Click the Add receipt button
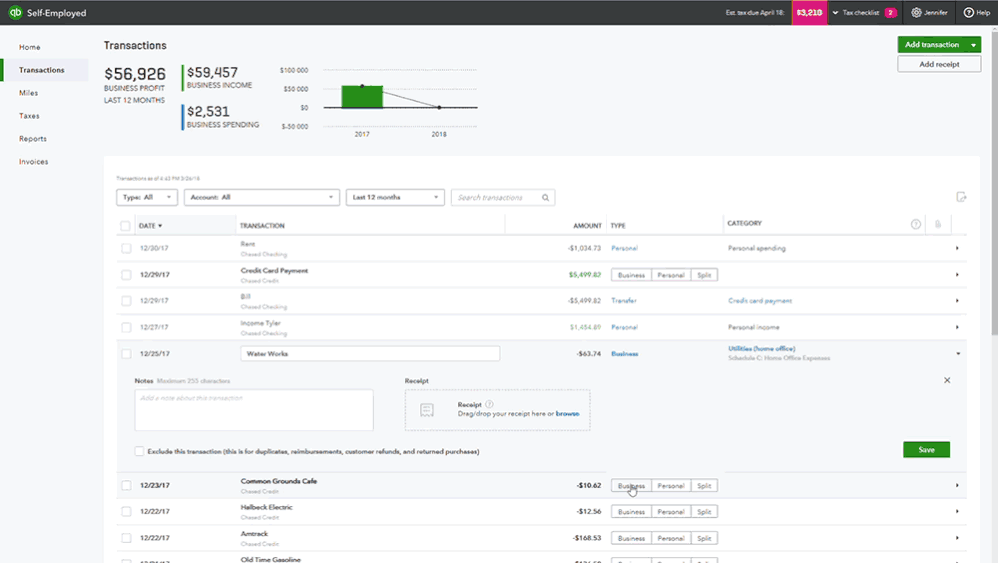 [x=938, y=64]
